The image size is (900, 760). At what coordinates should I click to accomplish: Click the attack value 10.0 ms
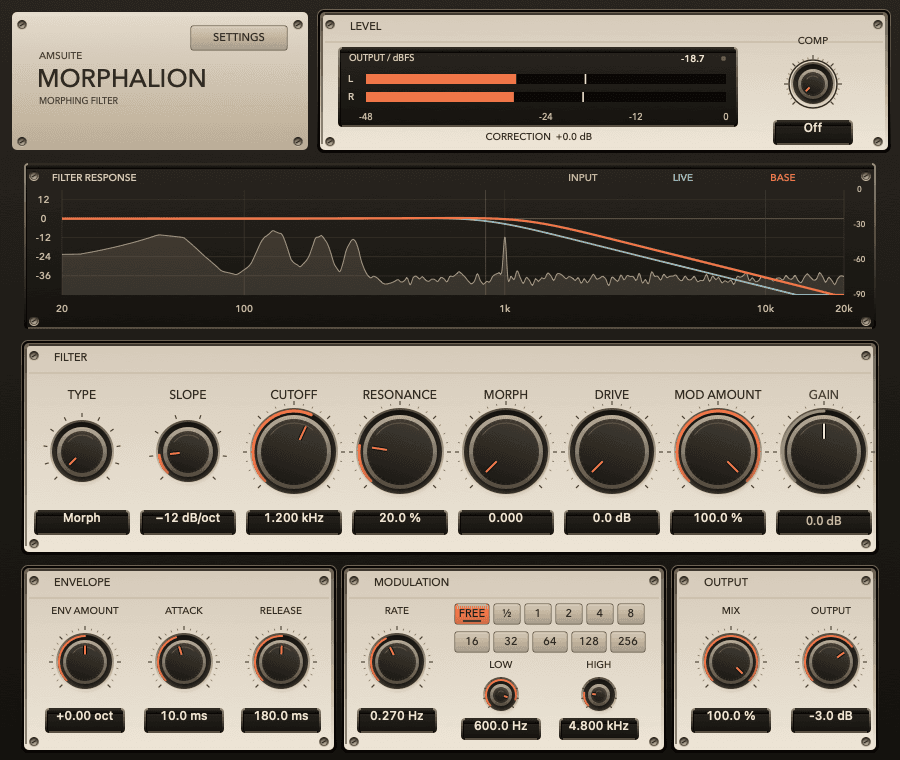184,719
